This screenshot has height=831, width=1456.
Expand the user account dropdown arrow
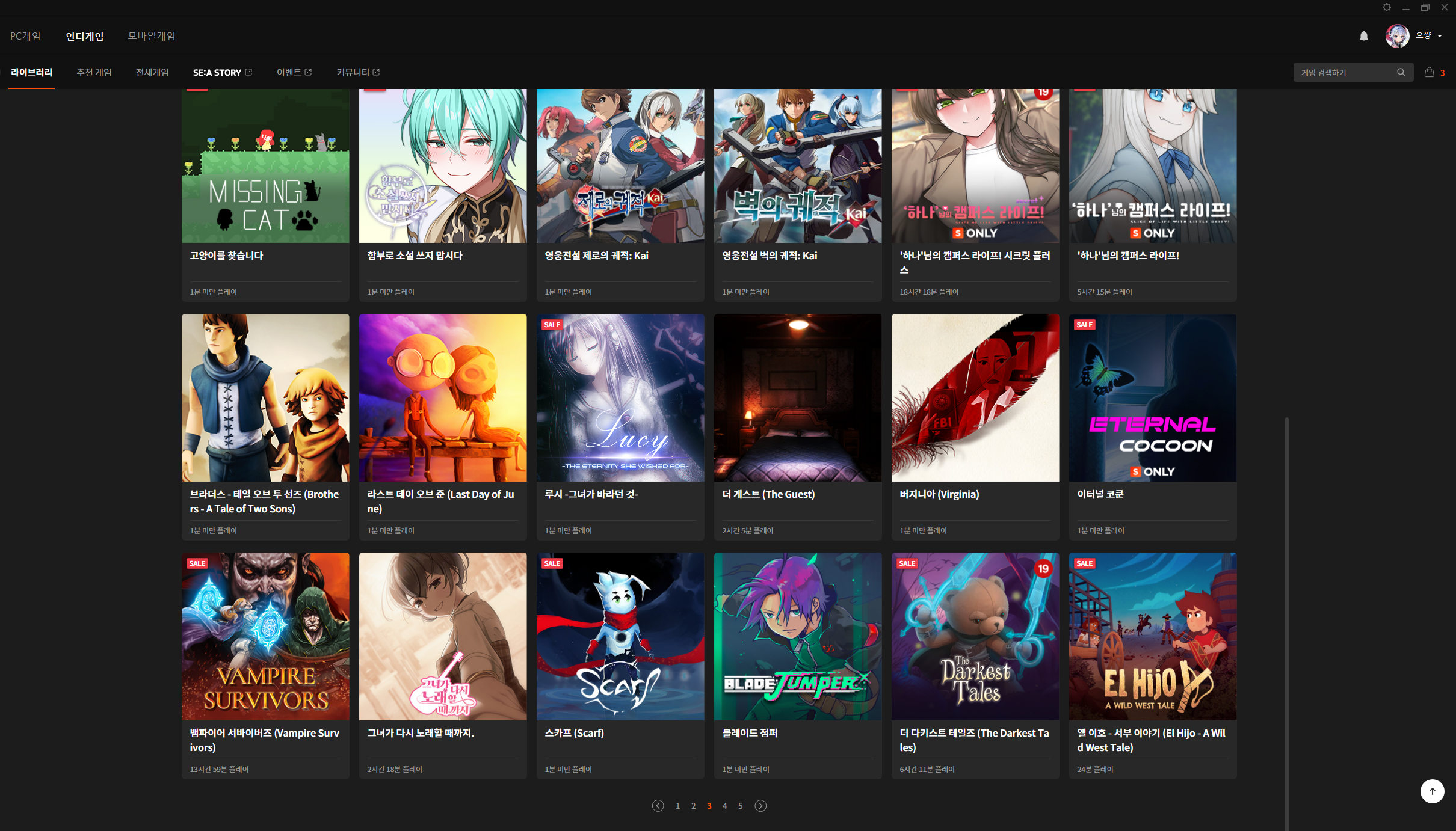1440,37
